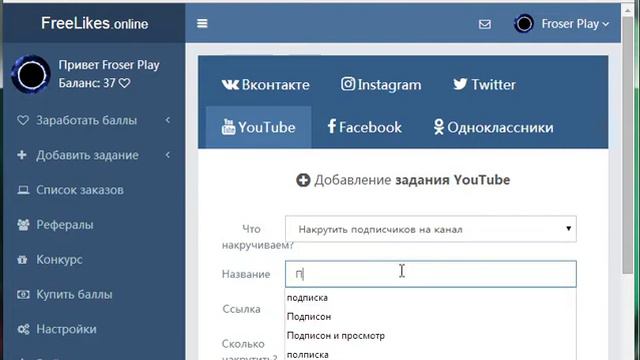Click the YouTube logo icon
The width and height of the screenshot is (640, 360).
coord(228,127)
